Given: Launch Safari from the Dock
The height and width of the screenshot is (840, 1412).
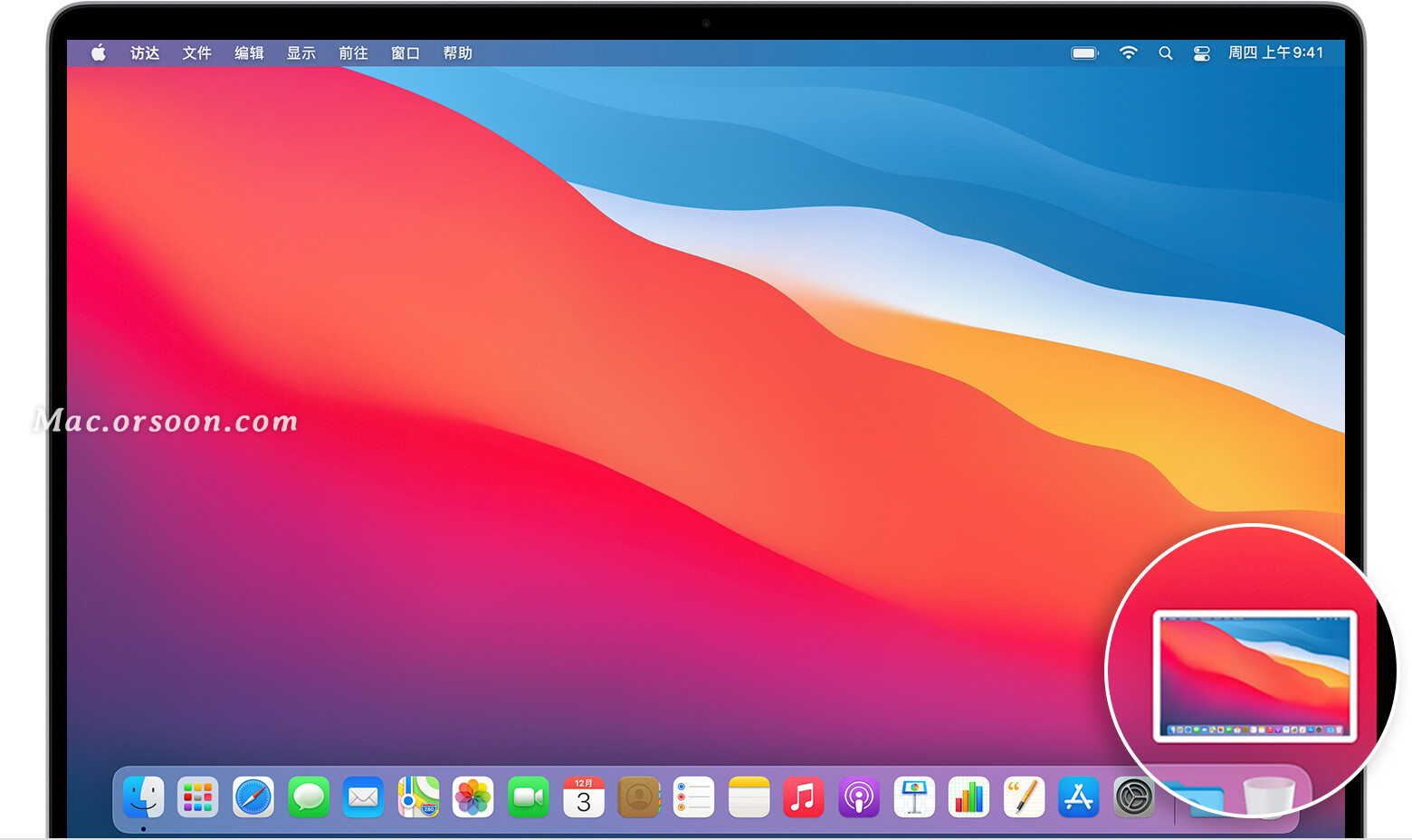Looking at the screenshot, I should point(253,797).
